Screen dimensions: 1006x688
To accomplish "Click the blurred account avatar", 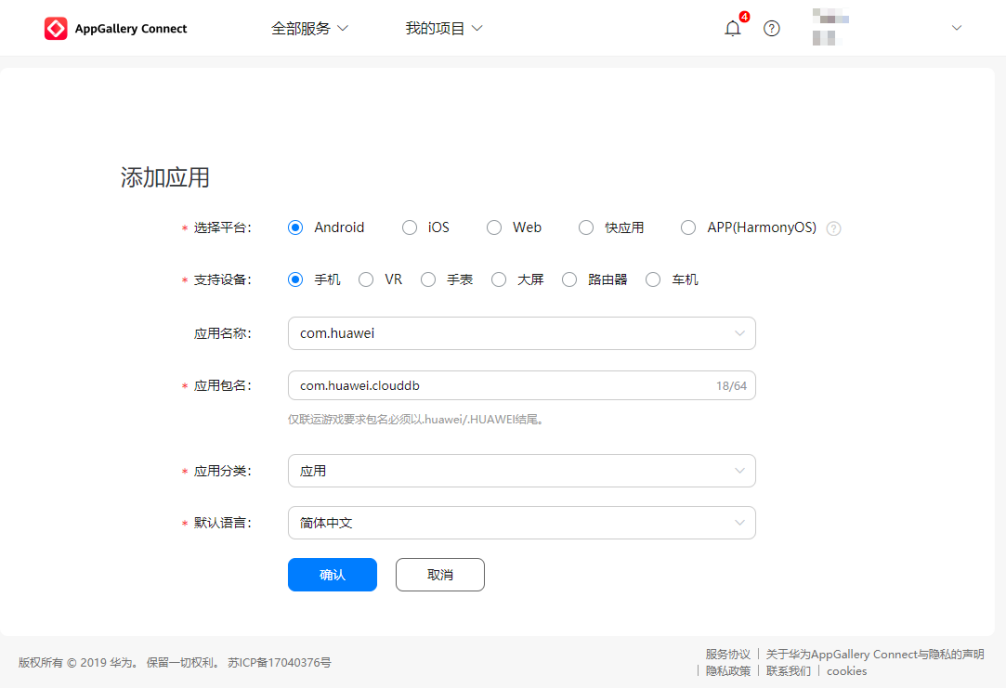I will (x=830, y=27).
